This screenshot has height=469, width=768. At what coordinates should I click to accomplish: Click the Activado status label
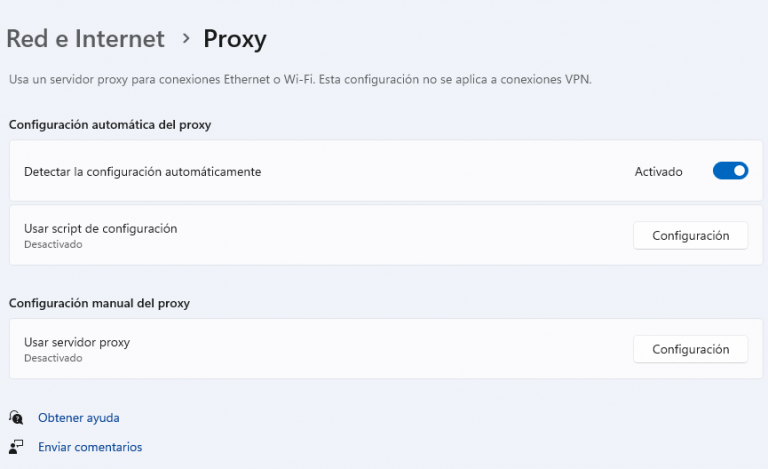tap(658, 172)
